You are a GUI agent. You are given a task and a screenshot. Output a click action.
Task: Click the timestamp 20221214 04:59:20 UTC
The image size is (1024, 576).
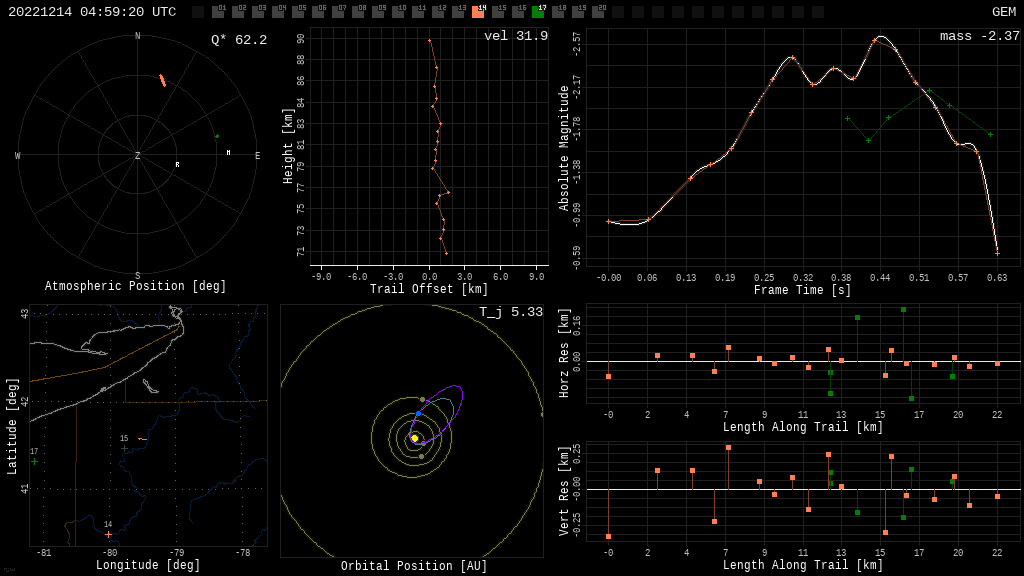pyautogui.click(x=92, y=12)
